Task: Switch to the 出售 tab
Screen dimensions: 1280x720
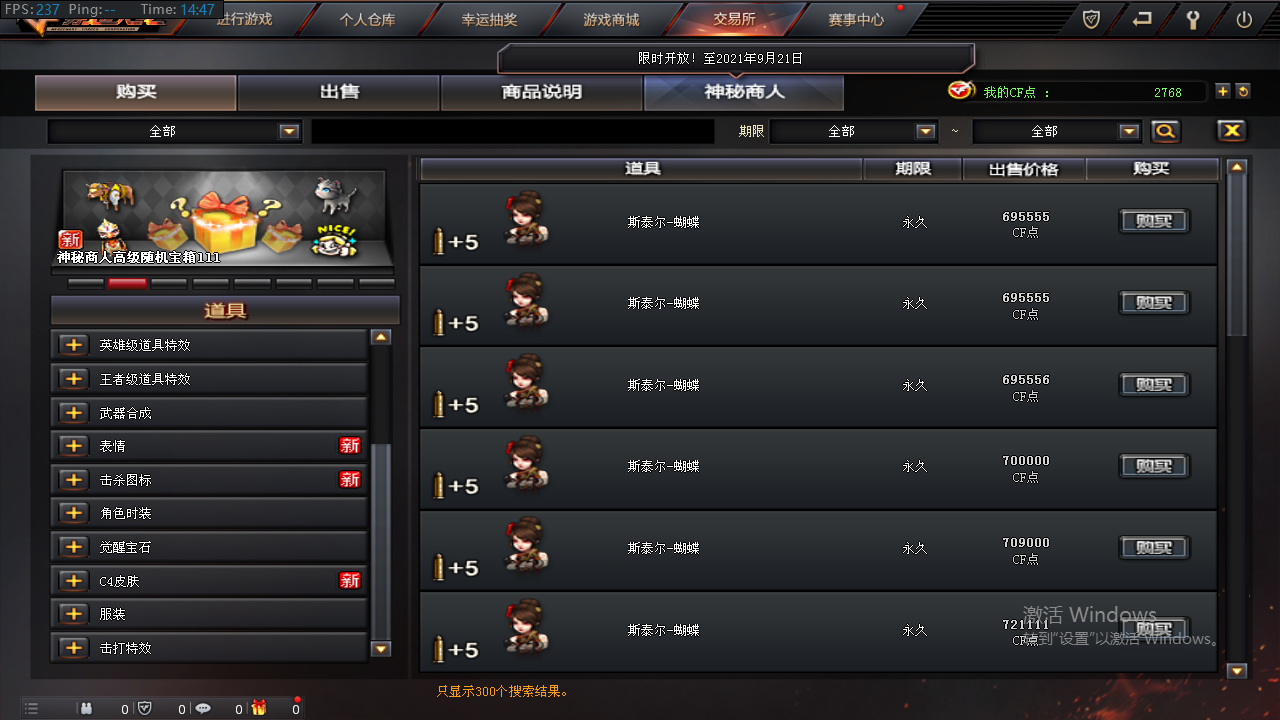Action: point(339,92)
